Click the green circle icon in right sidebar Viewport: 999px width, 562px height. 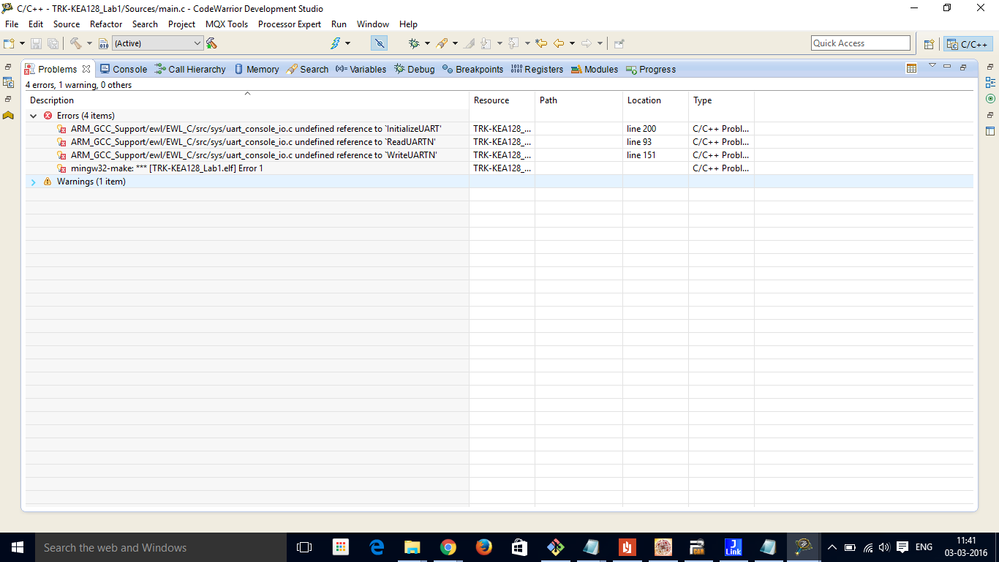click(x=990, y=99)
